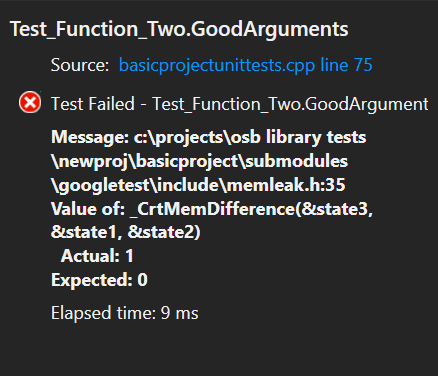Screen dimensions: 438x376
Task: Select the Test_Function_Two.GoodArgument name in the failed line
Action: (290, 104)
